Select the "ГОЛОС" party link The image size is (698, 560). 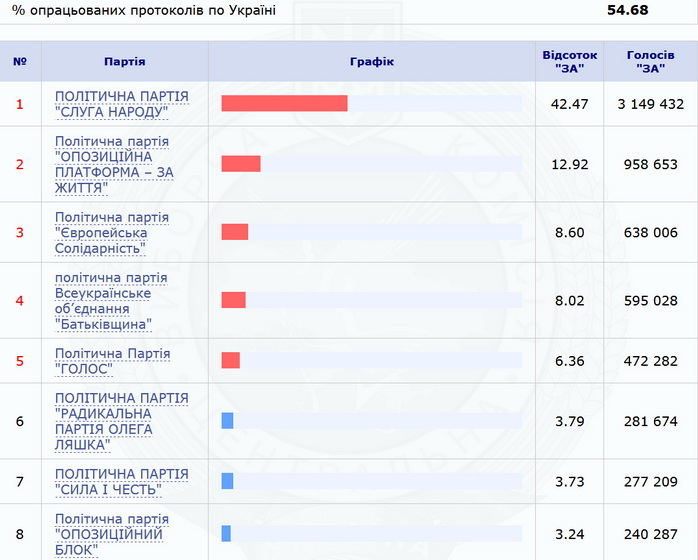[x=112, y=361]
